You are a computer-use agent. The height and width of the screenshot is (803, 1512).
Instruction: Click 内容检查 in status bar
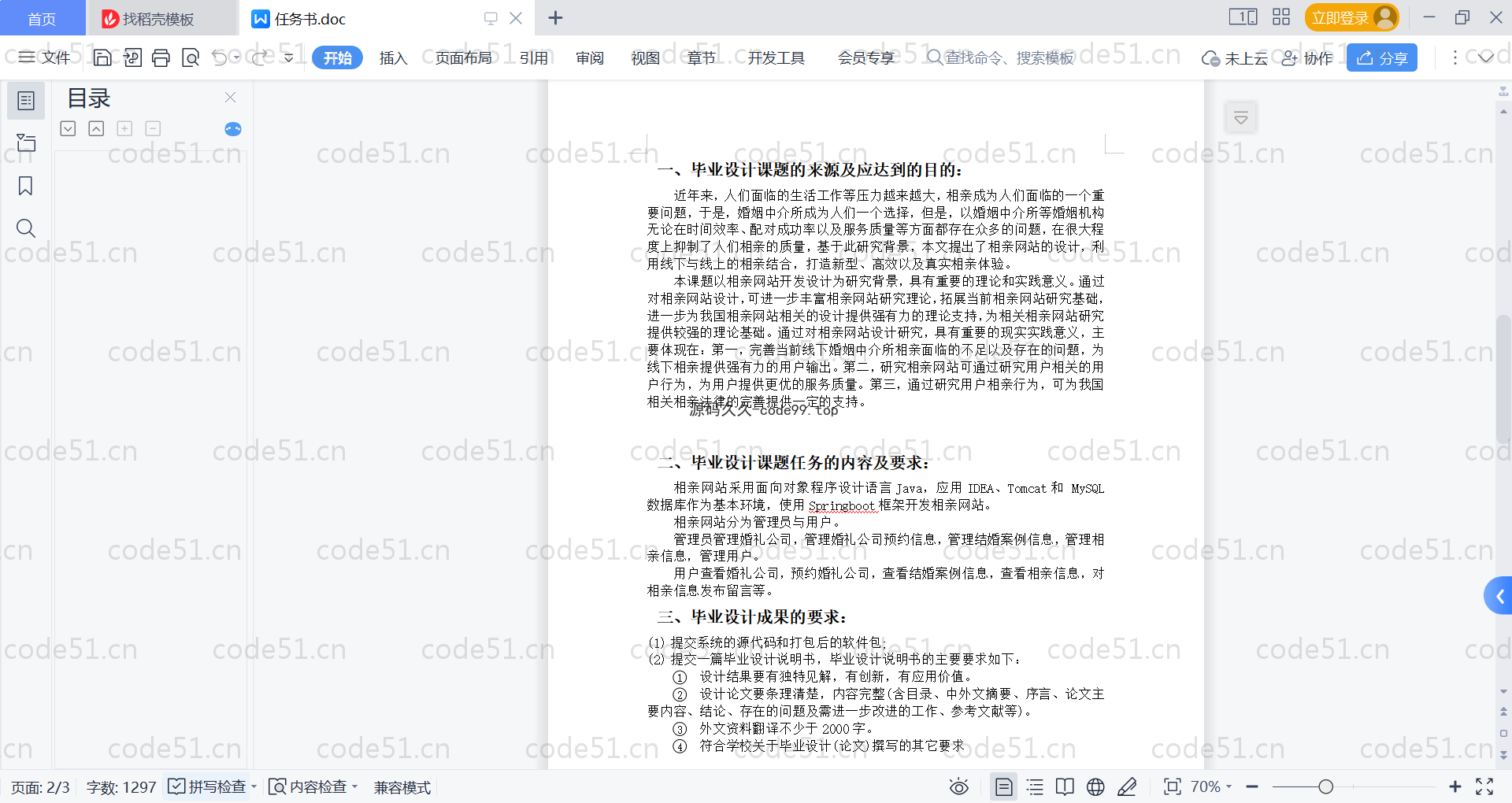pyautogui.click(x=308, y=786)
